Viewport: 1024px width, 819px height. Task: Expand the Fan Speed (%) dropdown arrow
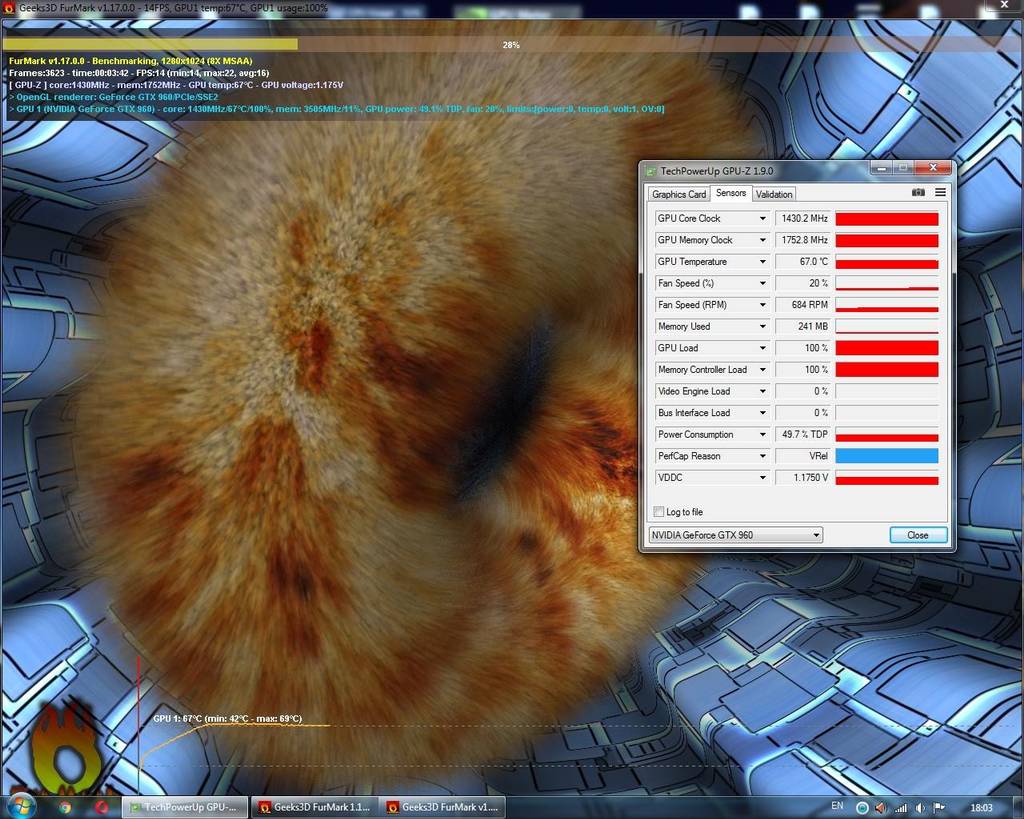point(762,283)
